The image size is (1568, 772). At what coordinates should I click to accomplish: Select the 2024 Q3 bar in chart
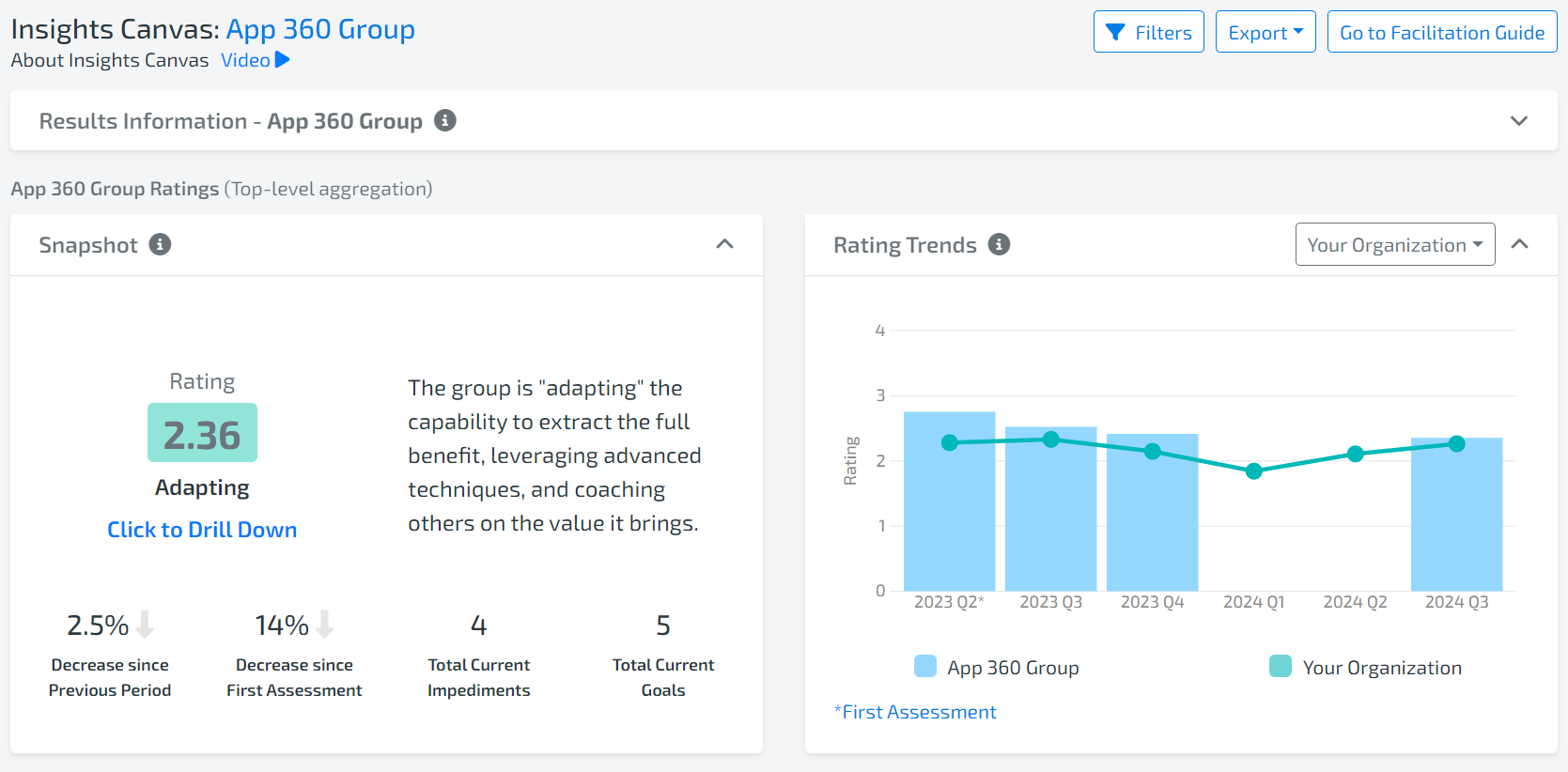1456,515
